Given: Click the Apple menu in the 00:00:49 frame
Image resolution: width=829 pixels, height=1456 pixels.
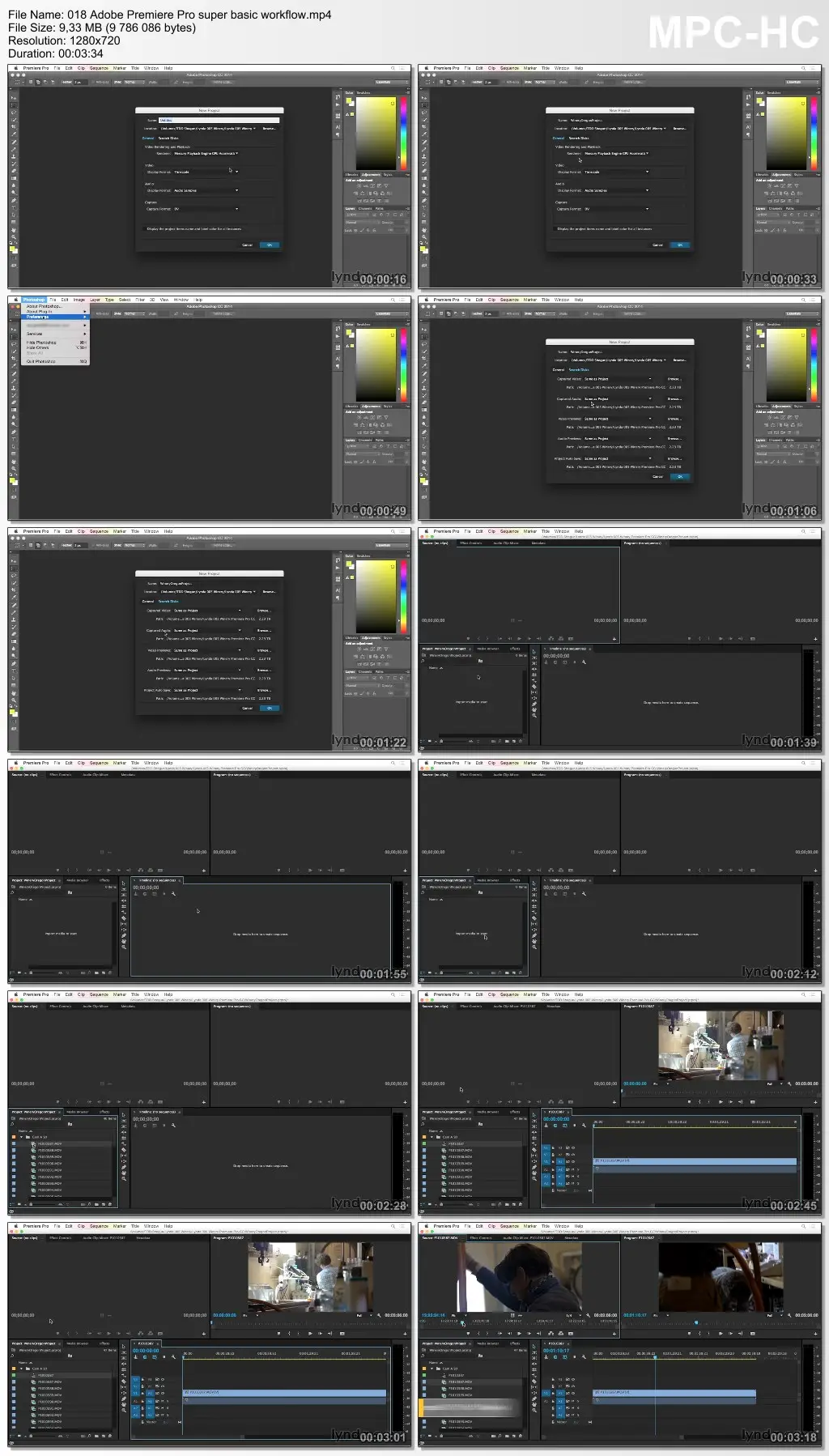Looking at the screenshot, I should click(x=16, y=300).
